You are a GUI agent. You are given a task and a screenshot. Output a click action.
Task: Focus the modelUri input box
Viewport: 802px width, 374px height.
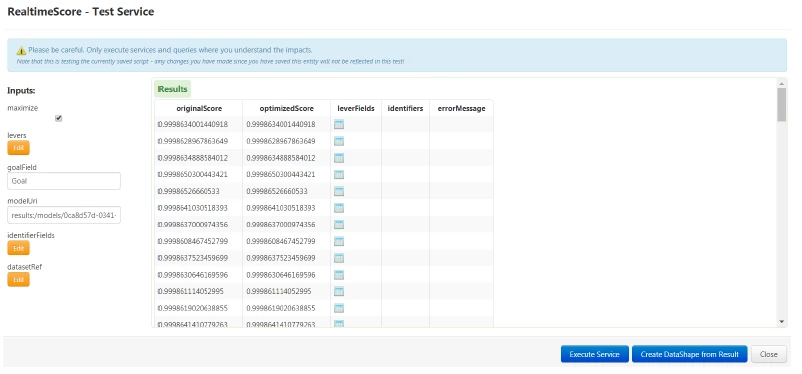click(x=64, y=215)
